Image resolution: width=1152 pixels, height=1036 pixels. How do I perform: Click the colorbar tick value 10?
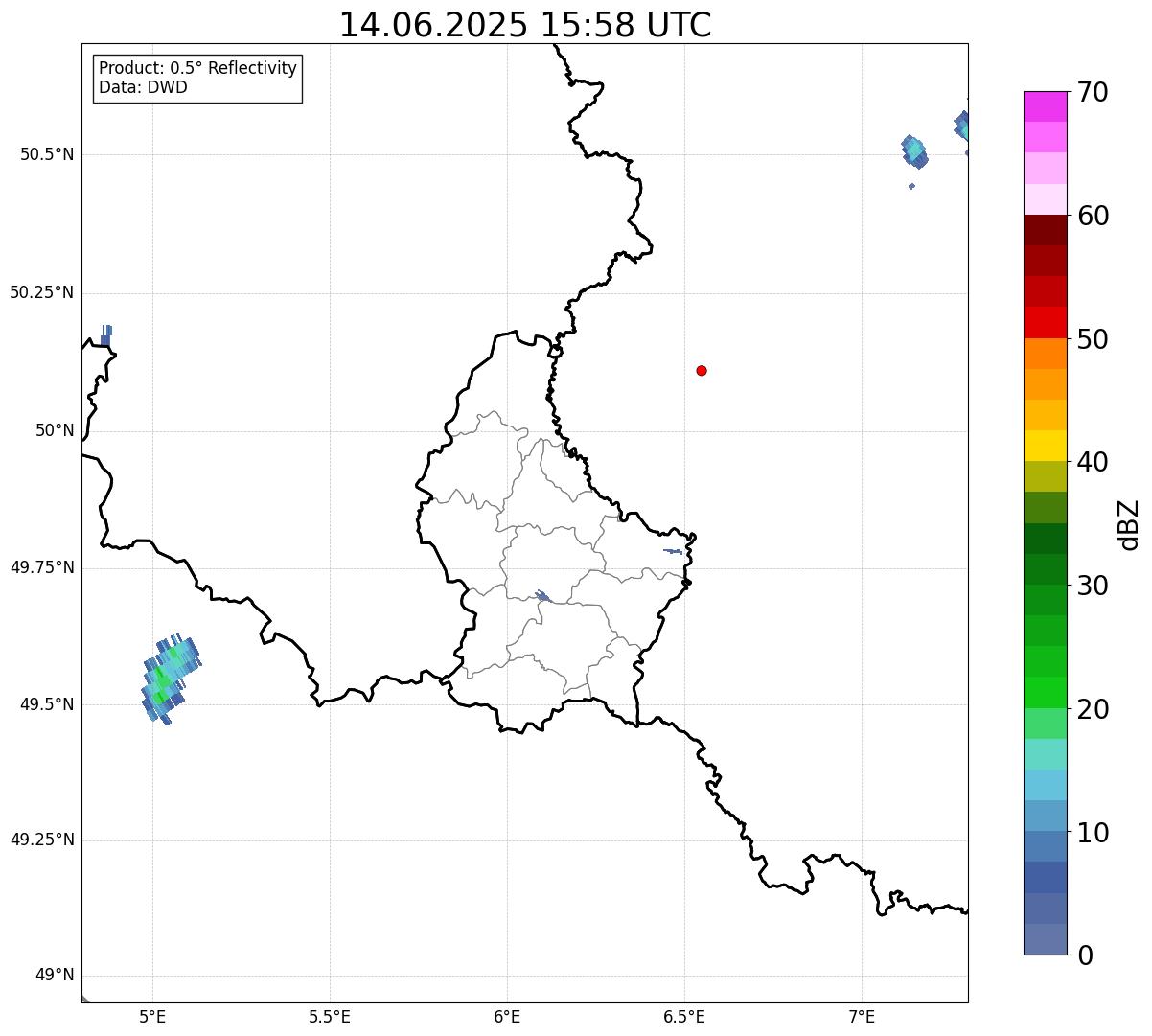point(1093,833)
